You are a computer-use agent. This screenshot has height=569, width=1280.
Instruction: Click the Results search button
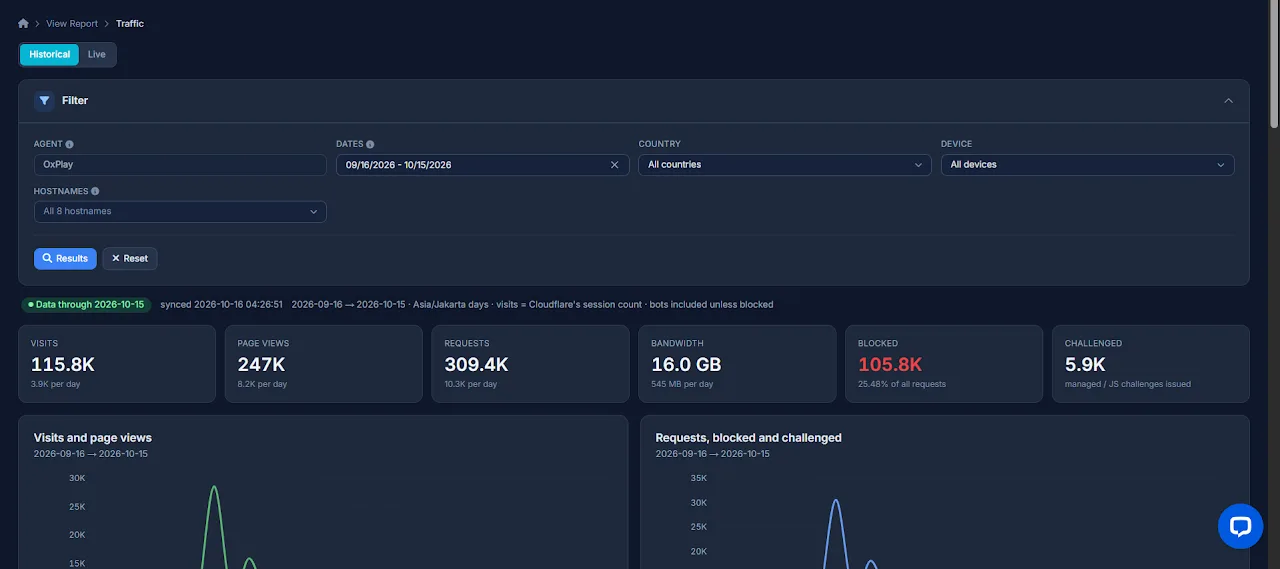[65, 259]
